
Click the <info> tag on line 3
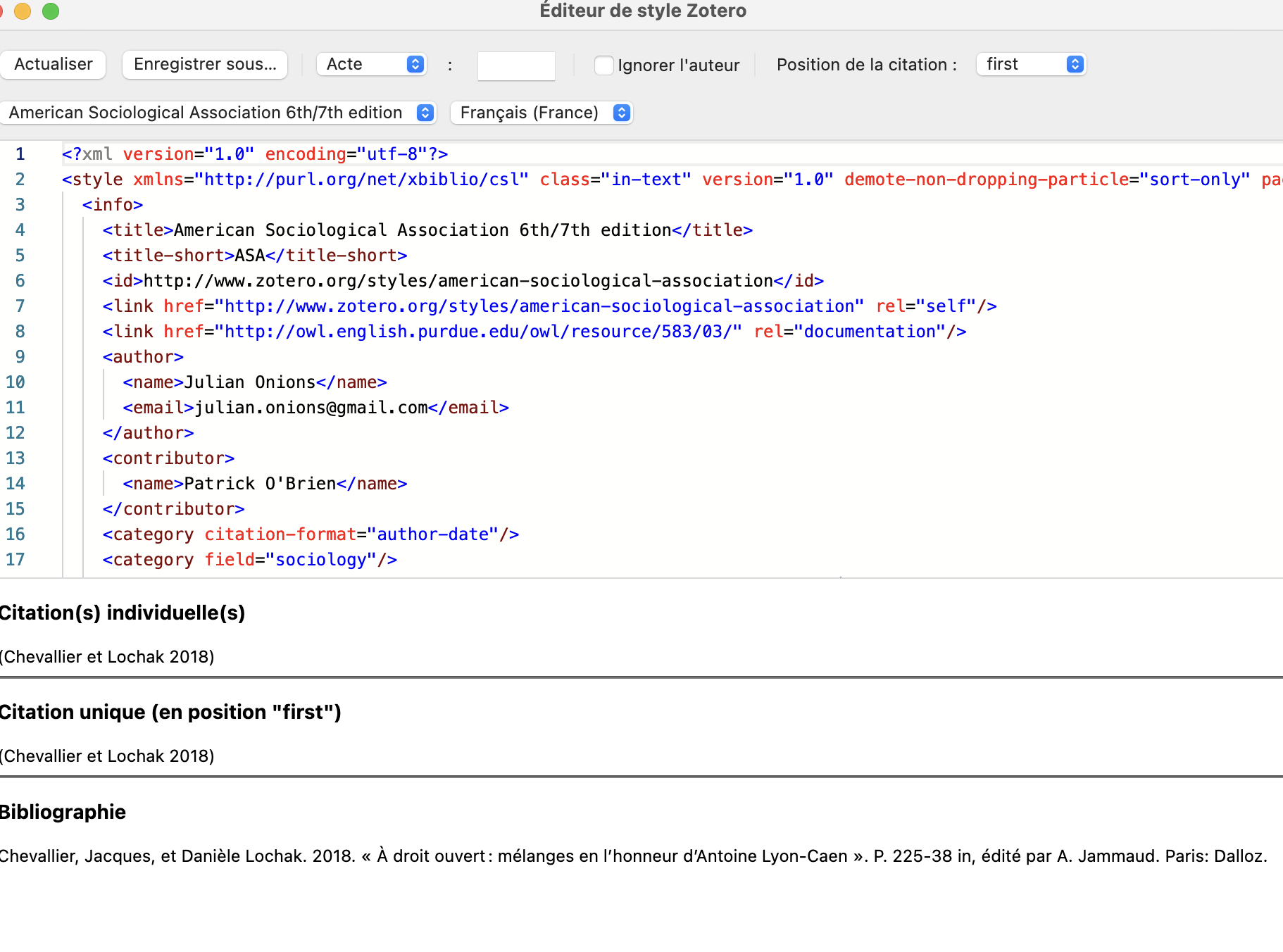click(x=113, y=204)
